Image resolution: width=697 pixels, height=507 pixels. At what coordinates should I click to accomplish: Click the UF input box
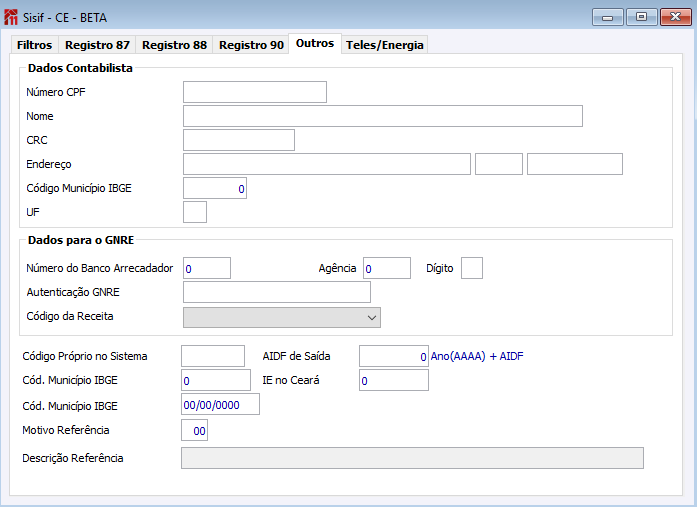pyautogui.click(x=195, y=212)
